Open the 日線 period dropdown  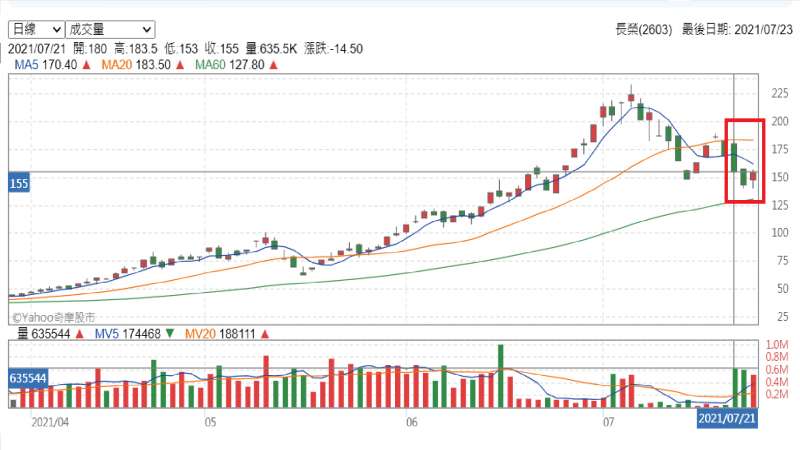(36, 30)
